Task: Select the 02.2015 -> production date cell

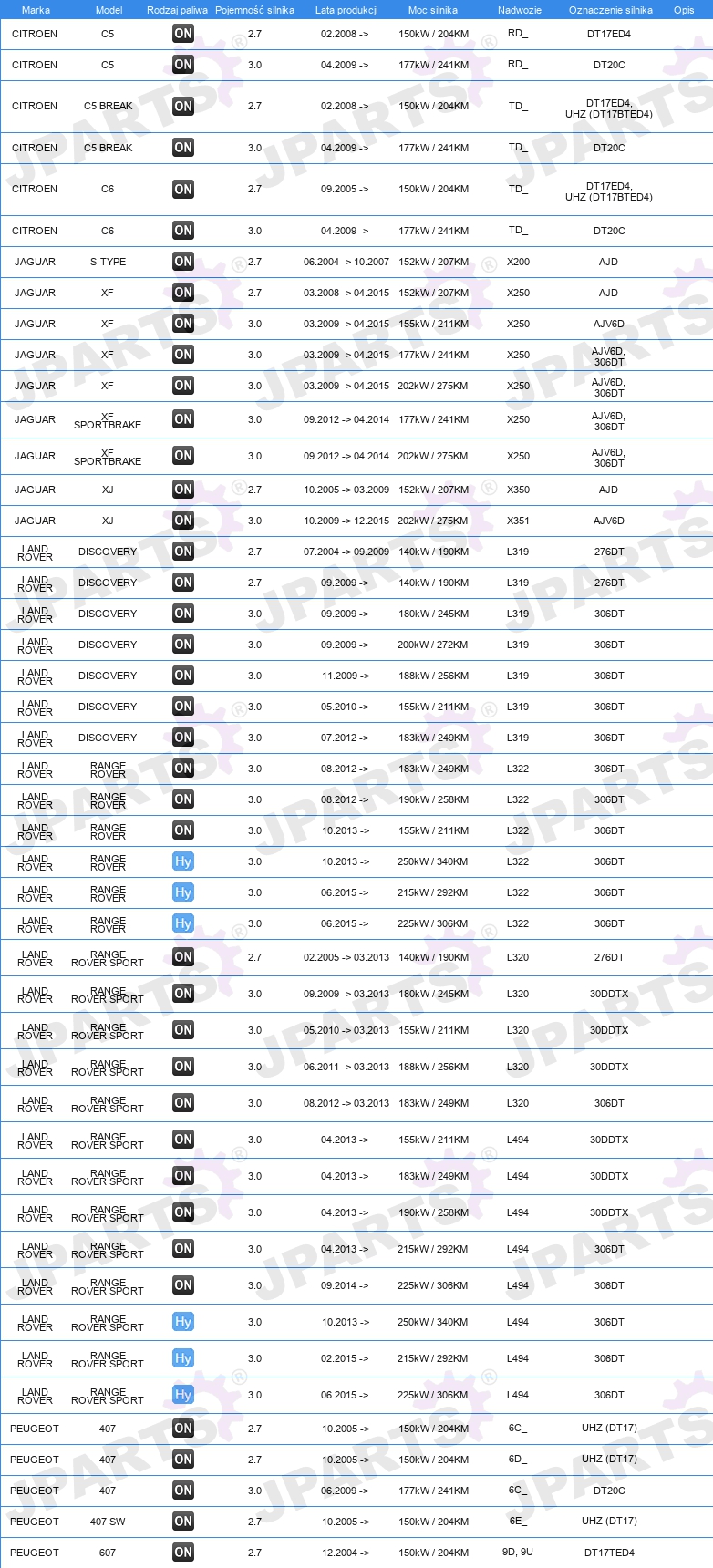Action: pos(345,1358)
